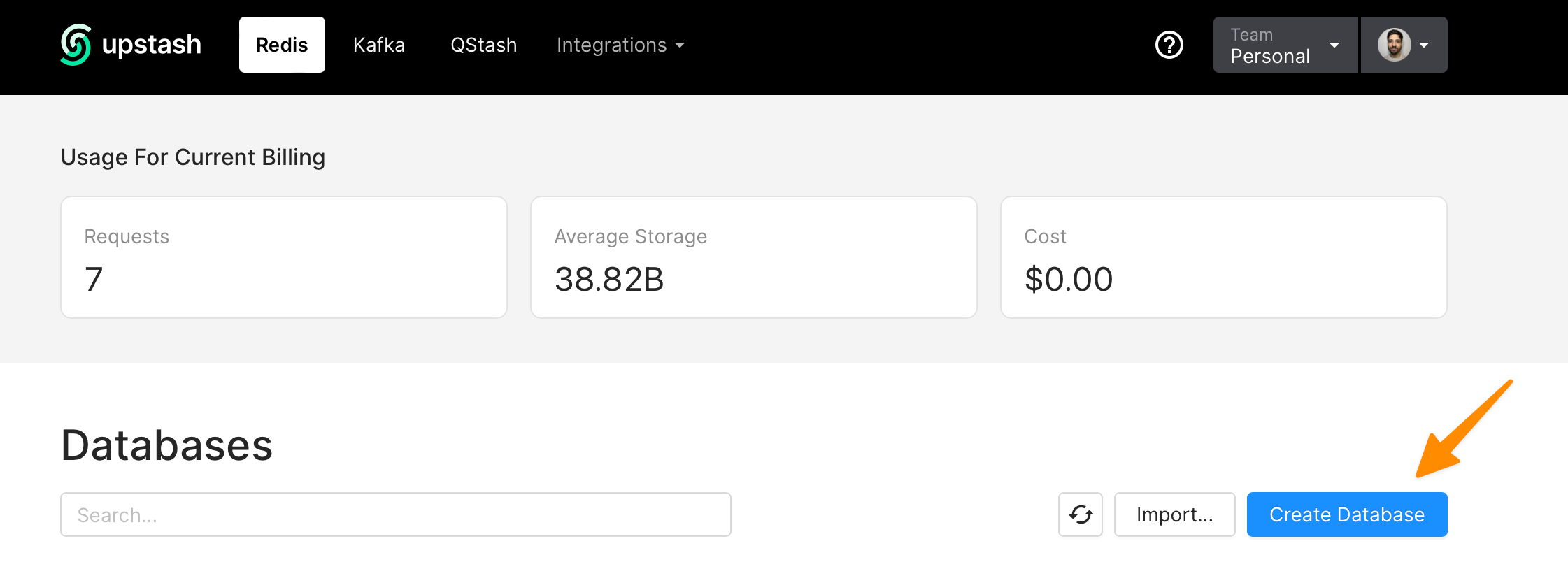1568x576 pixels.
Task: Expand the Team Personal selector
Action: point(1285,45)
